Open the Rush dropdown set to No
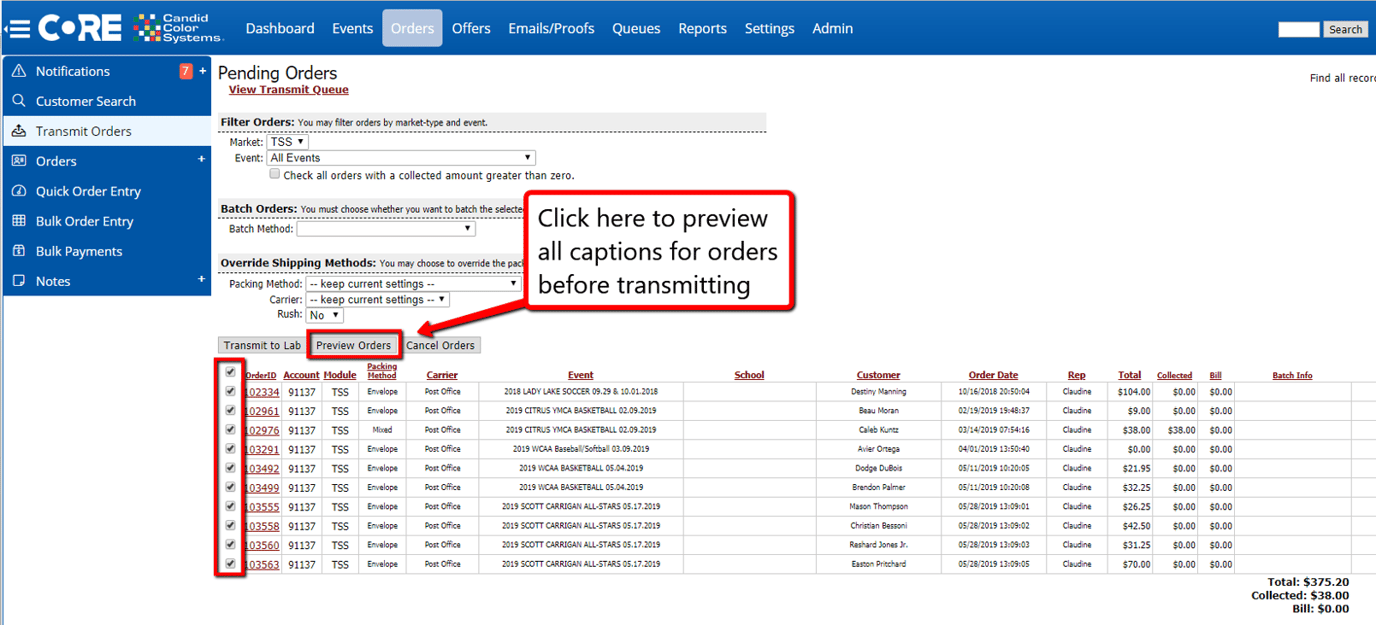The height and width of the screenshot is (625, 1376). pos(324,314)
